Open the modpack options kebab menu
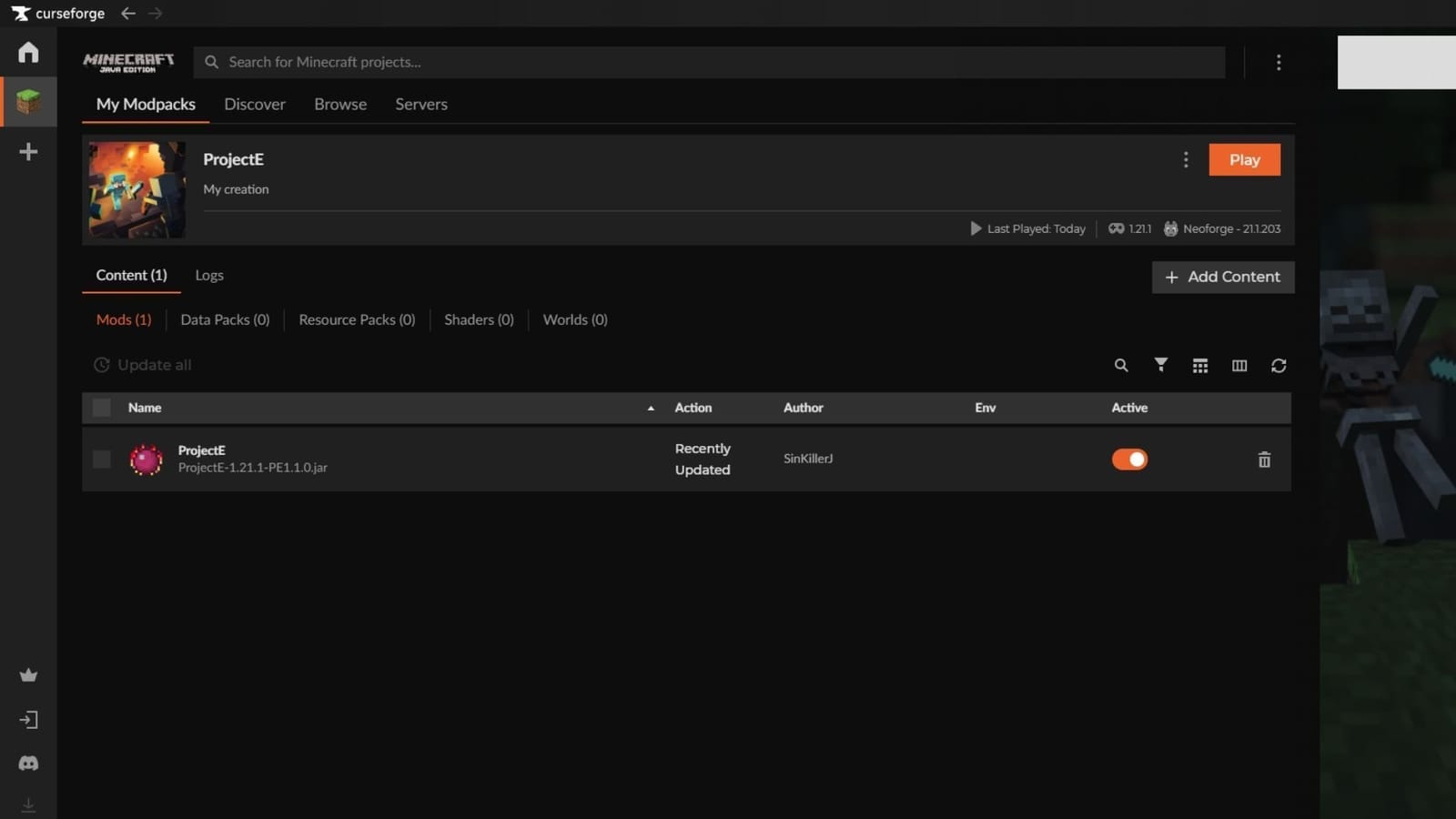Image resolution: width=1456 pixels, height=819 pixels. [1186, 159]
